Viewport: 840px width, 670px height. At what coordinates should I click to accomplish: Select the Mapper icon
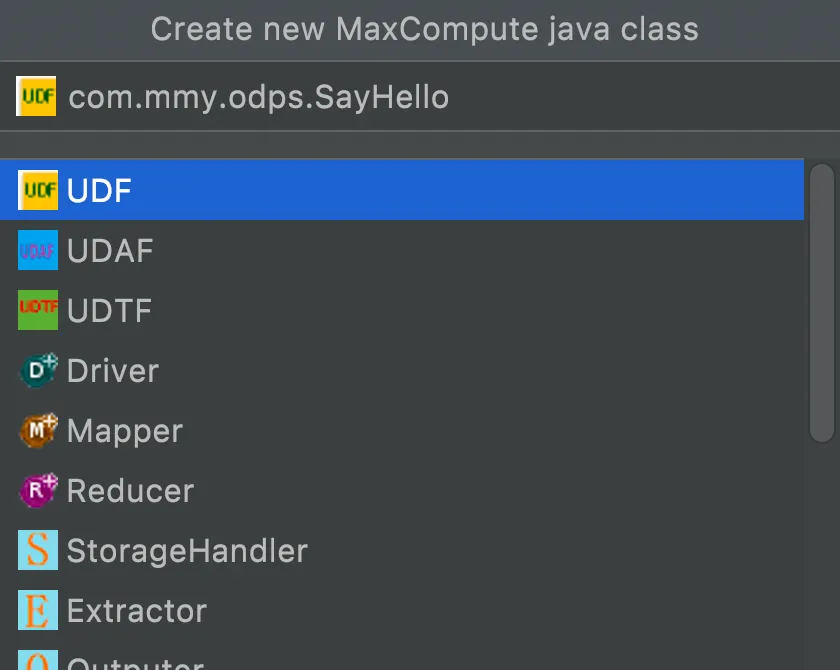pos(36,430)
